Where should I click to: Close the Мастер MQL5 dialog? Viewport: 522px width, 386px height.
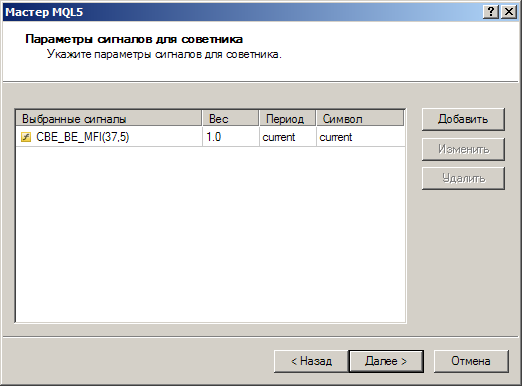coord(509,12)
